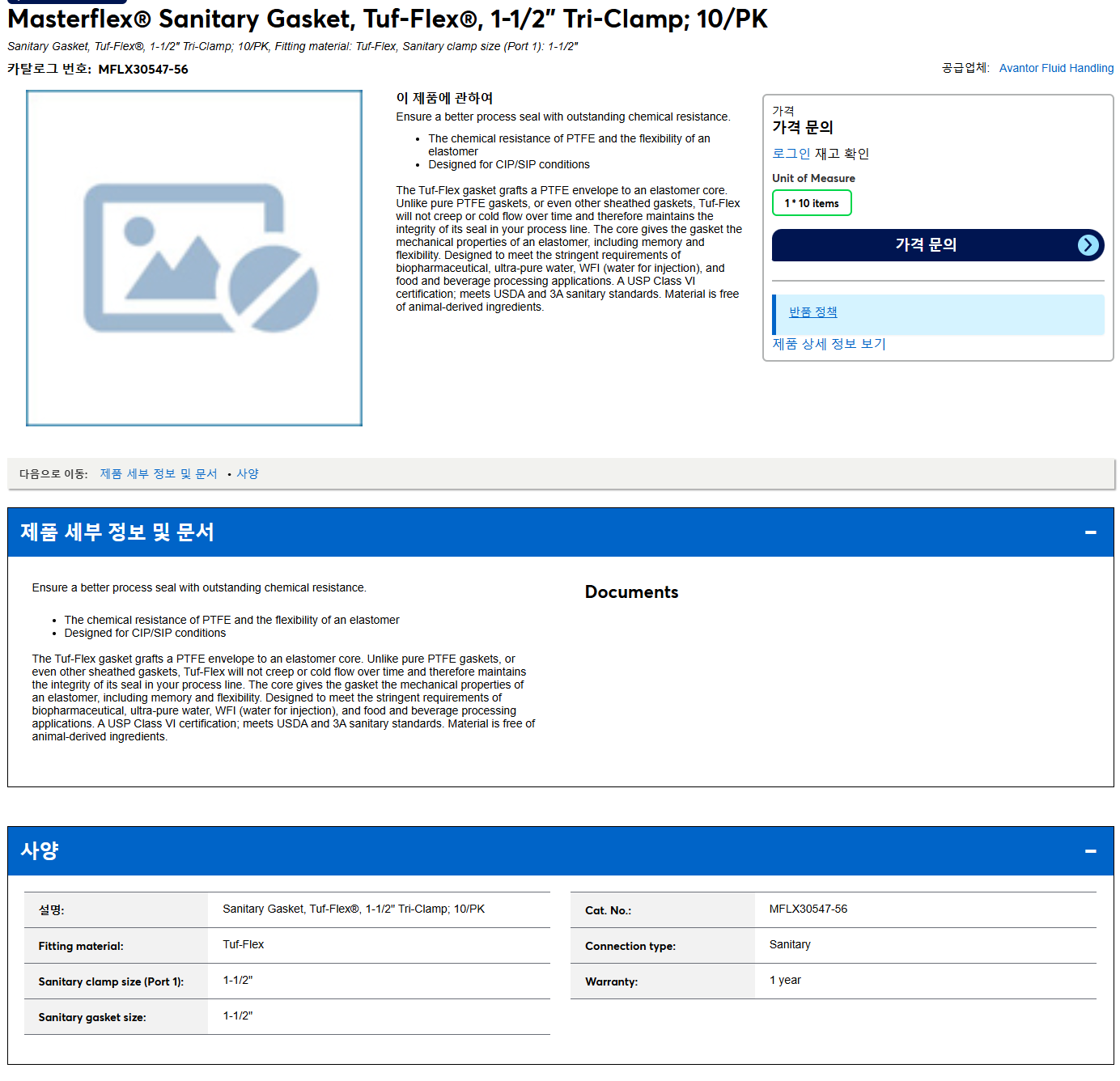The width and height of the screenshot is (1120, 1081).
Task: Click the Sanitary clamp size (Port 1) label
Action: (x=111, y=981)
